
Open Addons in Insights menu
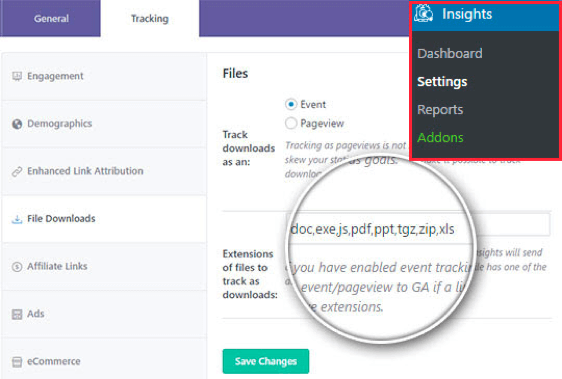[x=440, y=137]
